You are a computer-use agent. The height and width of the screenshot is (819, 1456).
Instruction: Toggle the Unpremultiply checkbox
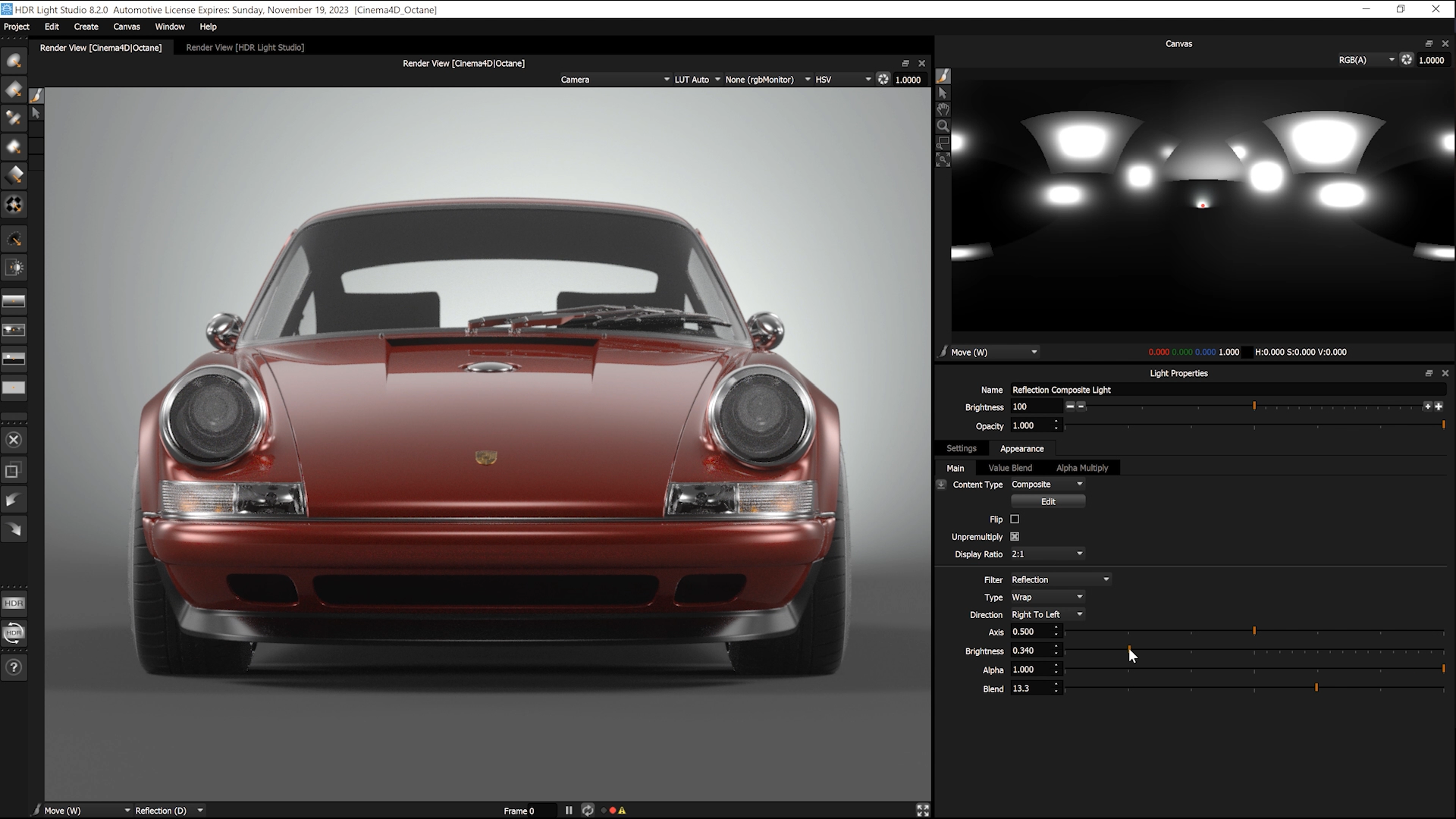click(x=1015, y=536)
